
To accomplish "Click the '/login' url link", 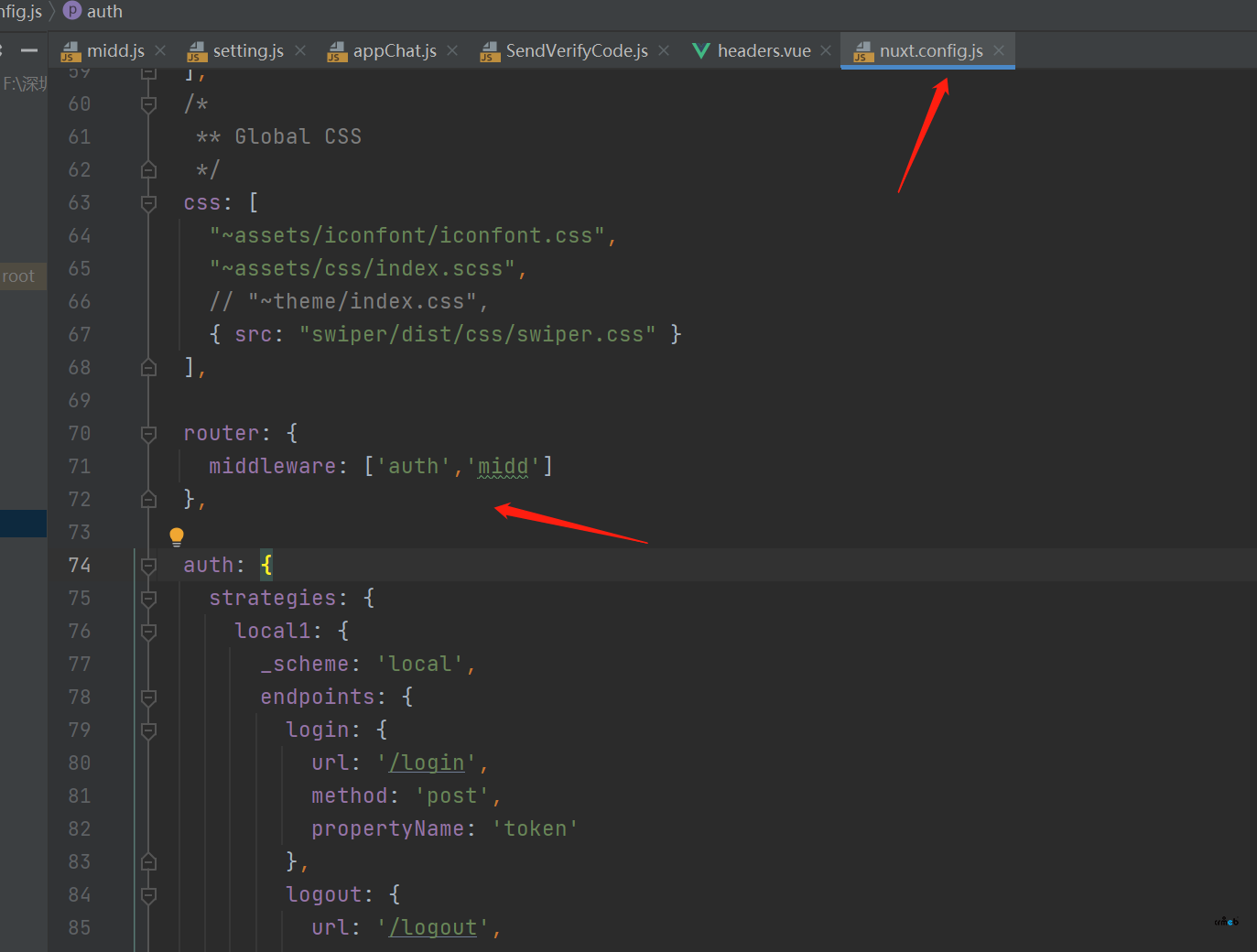I will pyautogui.click(x=427, y=763).
